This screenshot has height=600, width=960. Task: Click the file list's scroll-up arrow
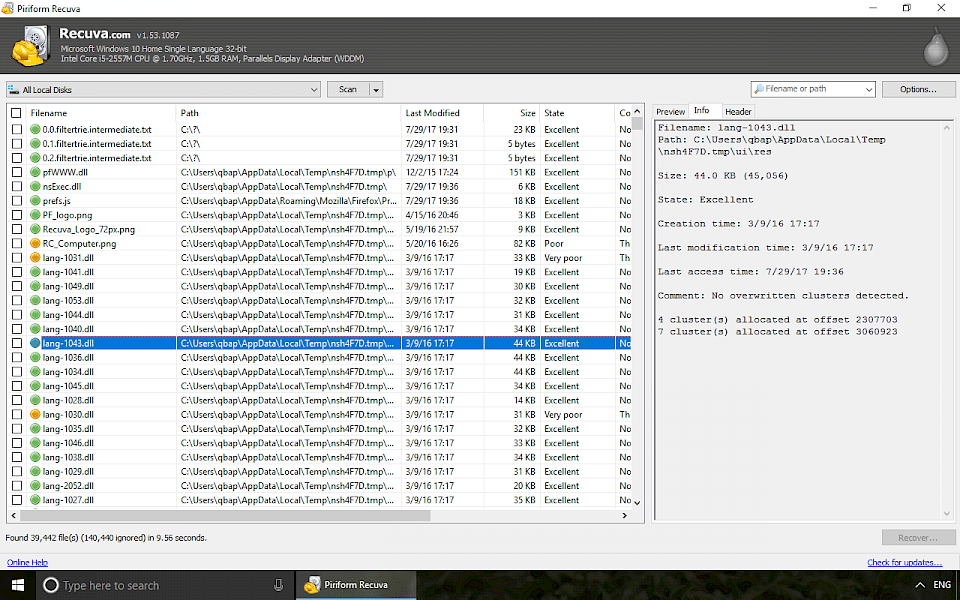click(637, 111)
